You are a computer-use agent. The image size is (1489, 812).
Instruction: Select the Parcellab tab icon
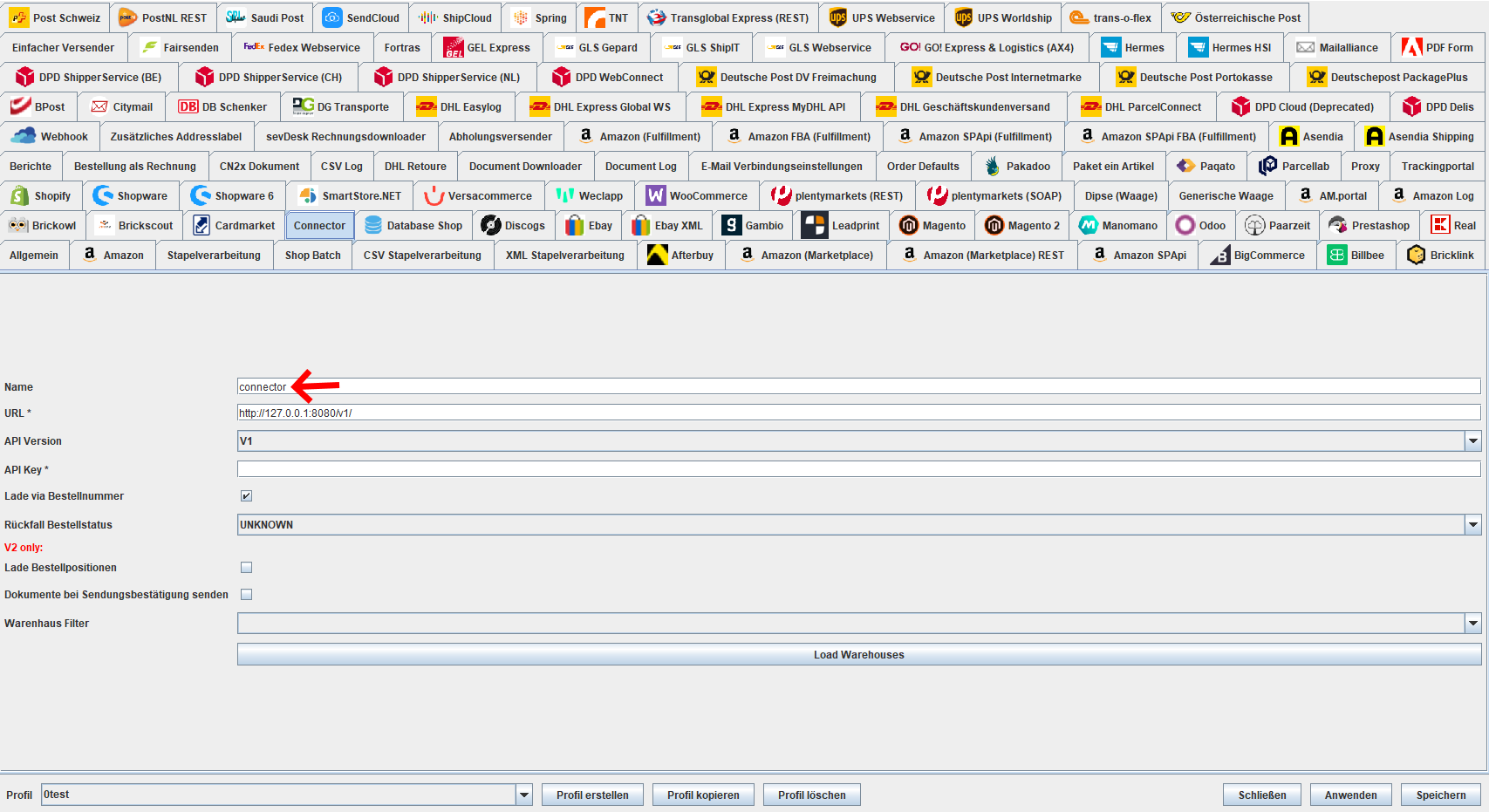[1268, 166]
